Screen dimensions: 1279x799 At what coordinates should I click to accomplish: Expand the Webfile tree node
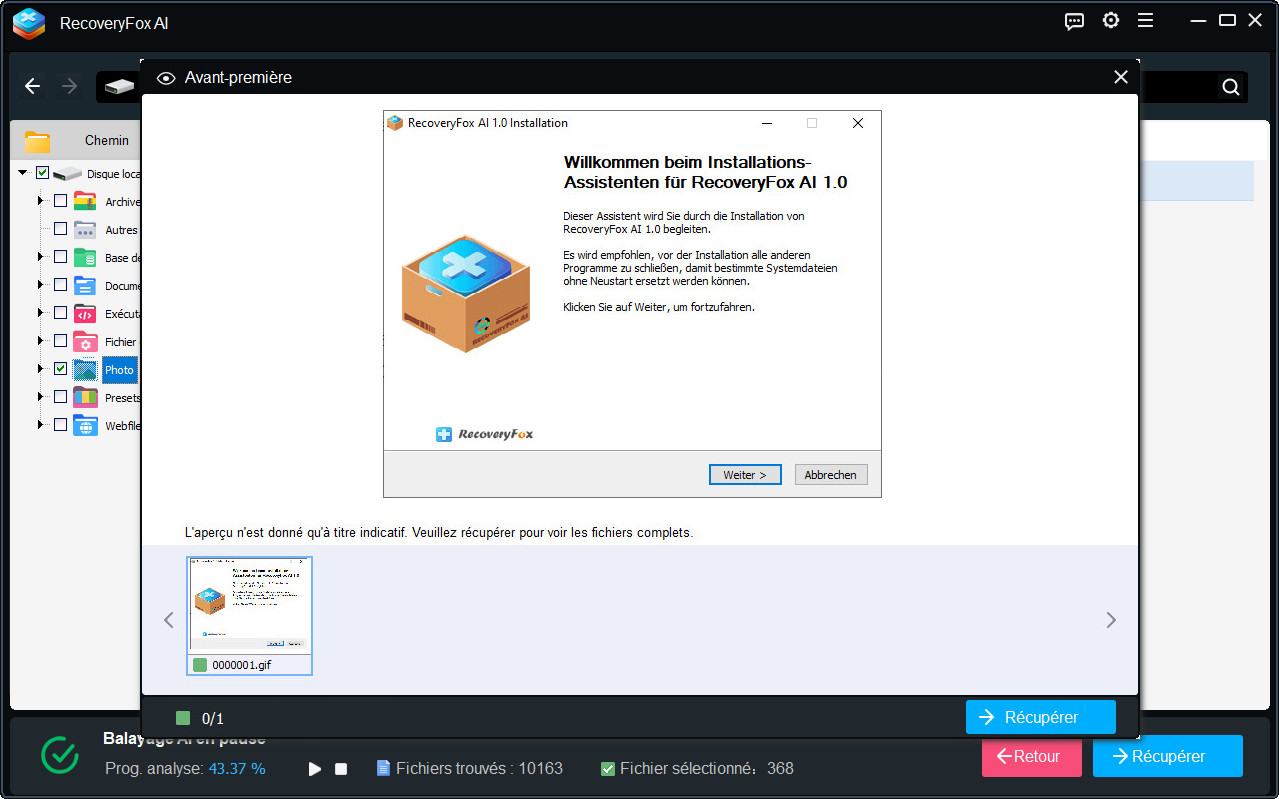(41, 425)
